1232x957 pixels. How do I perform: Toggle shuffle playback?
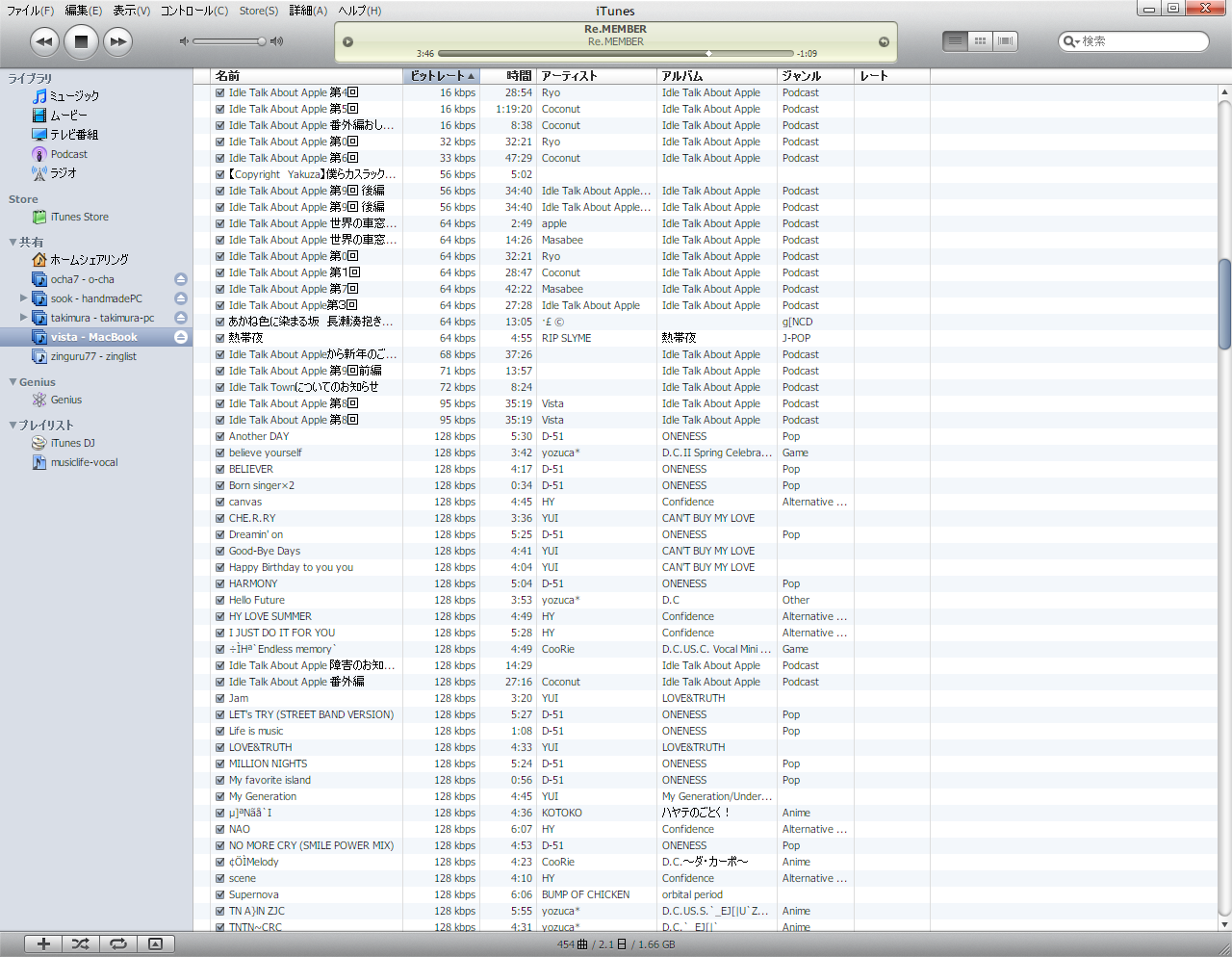81,944
